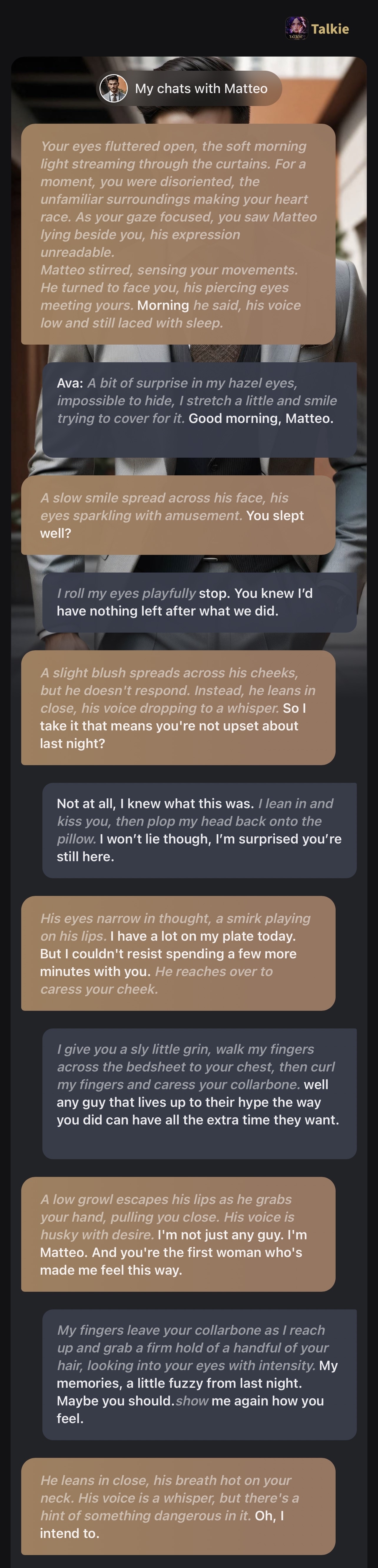Screen dimensions: 378x1568
Task: Select the "I have a lot on my plate" message
Action: [x=178, y=953]
